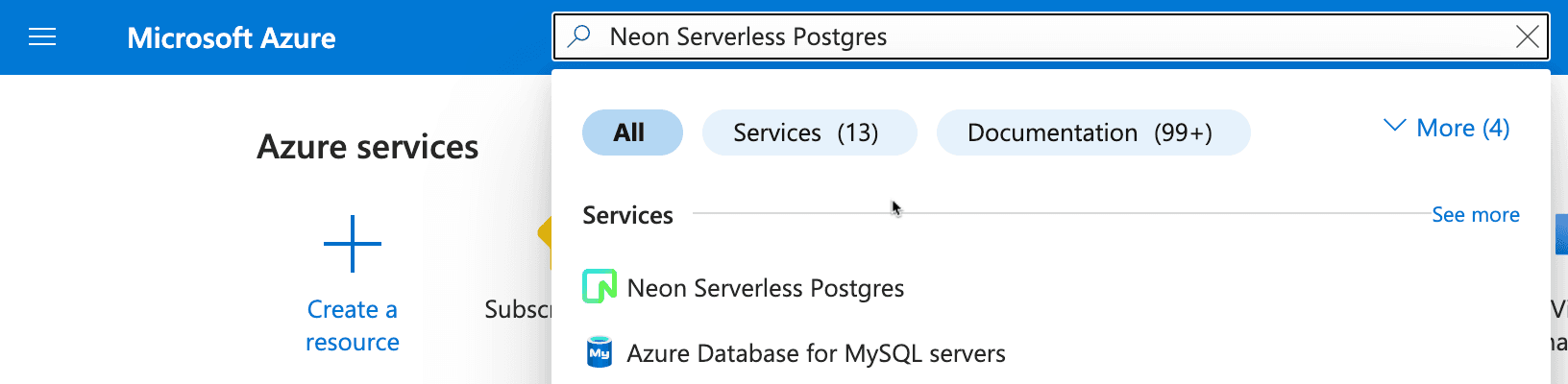Click the partially hidden Subscriptions label
Screen dimensions: 1568x384
(x=519, y=309)
